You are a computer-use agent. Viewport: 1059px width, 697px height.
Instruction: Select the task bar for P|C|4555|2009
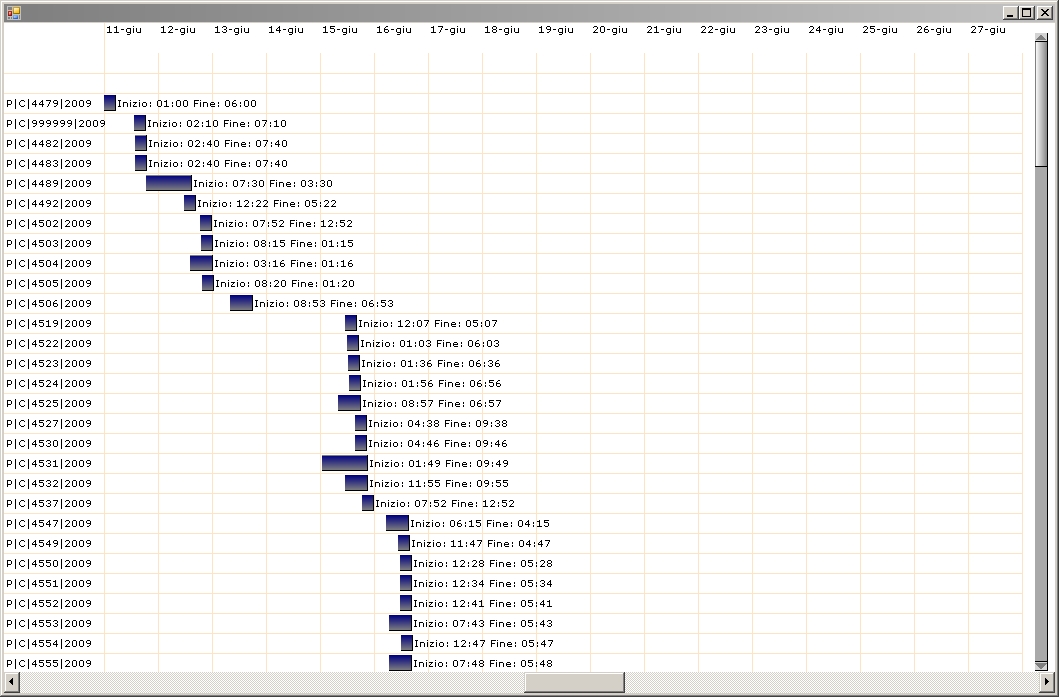(401, 663)
